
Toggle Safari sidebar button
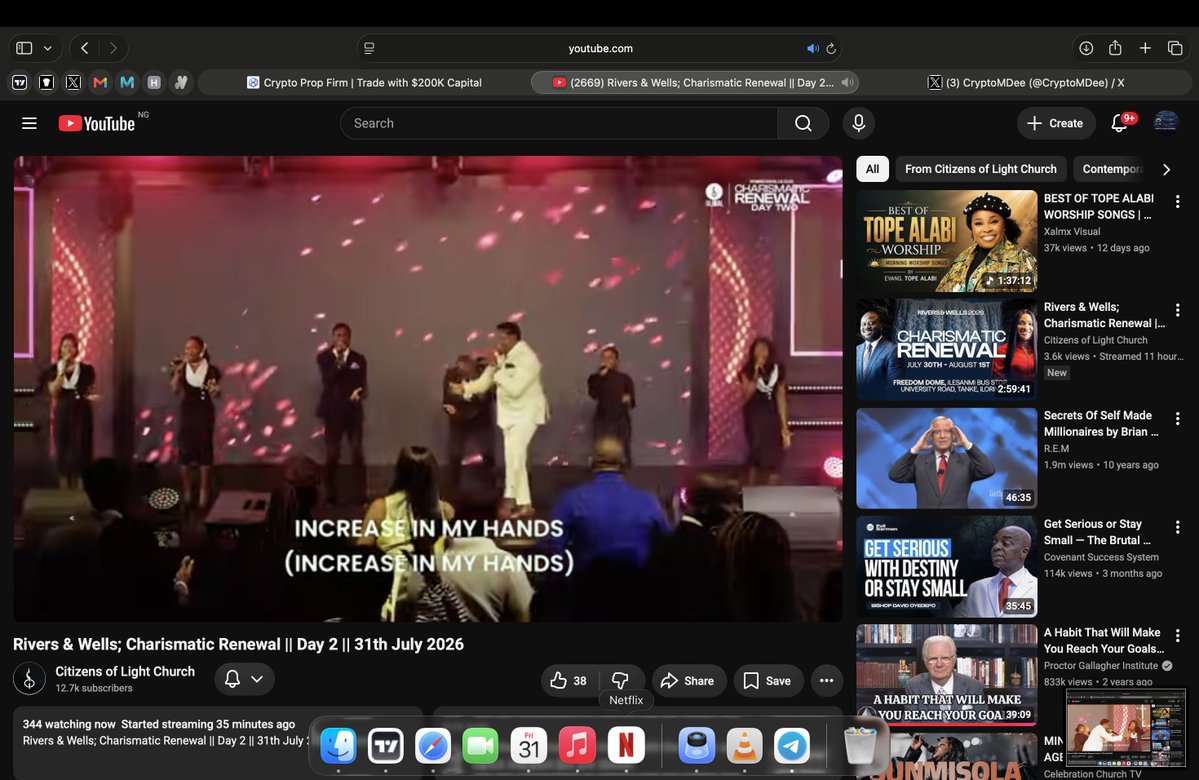tap(24, 48)
